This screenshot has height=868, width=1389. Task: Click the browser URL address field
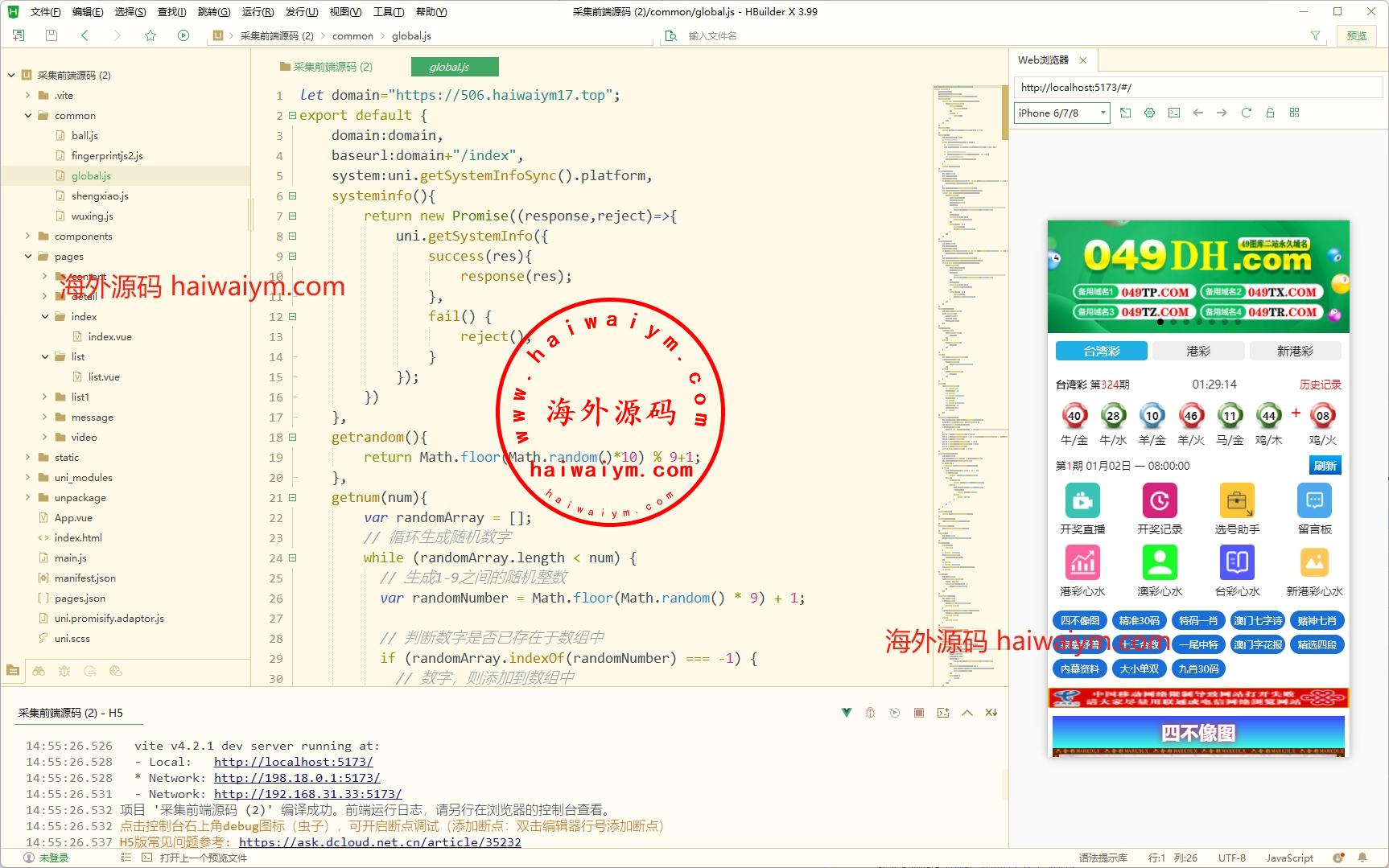pyautogui.click(x=1197, y=88)
